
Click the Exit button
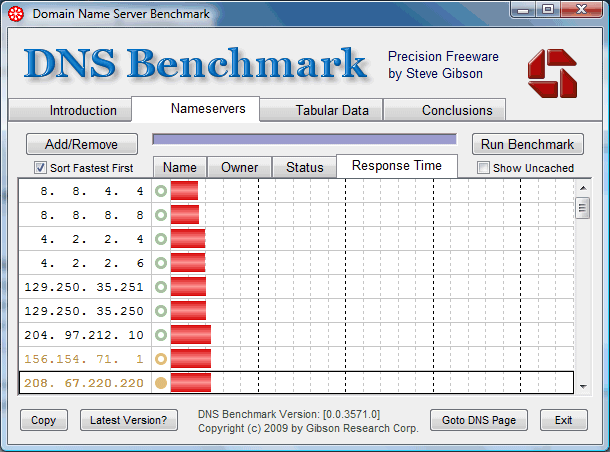pyautogui.click(x=563, y=420)
